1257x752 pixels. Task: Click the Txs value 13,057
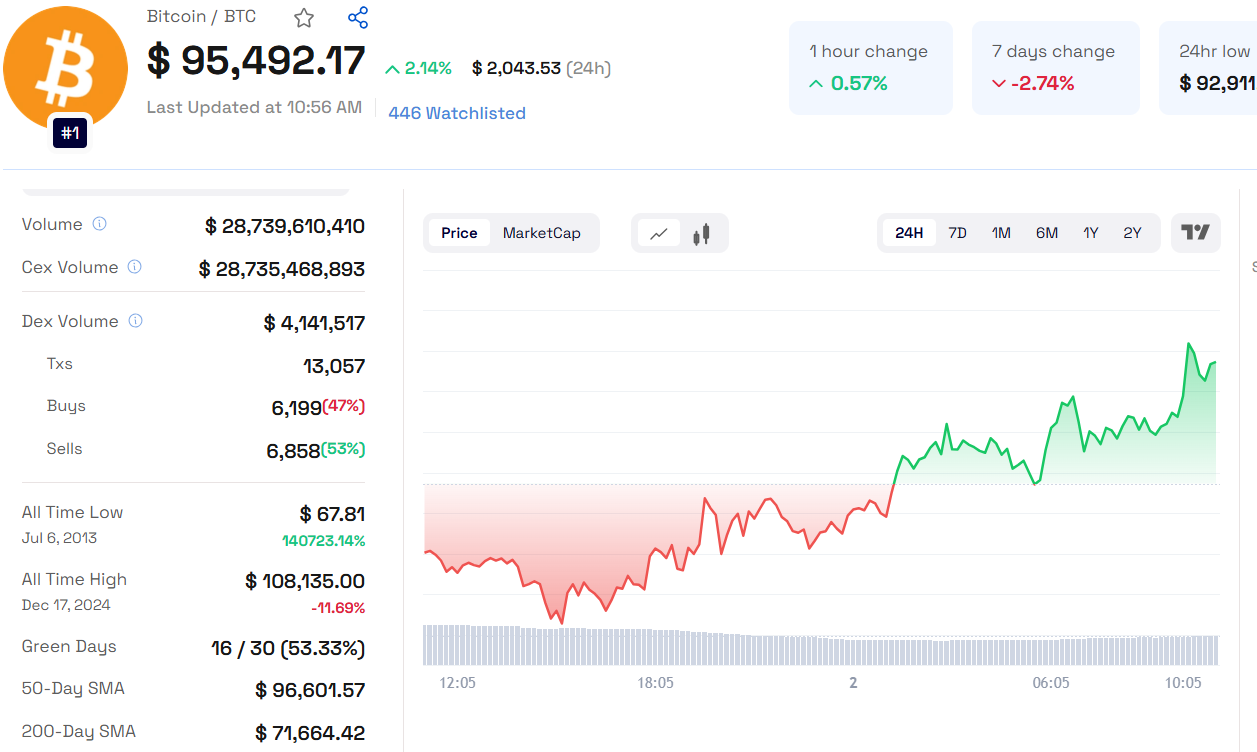334,366
